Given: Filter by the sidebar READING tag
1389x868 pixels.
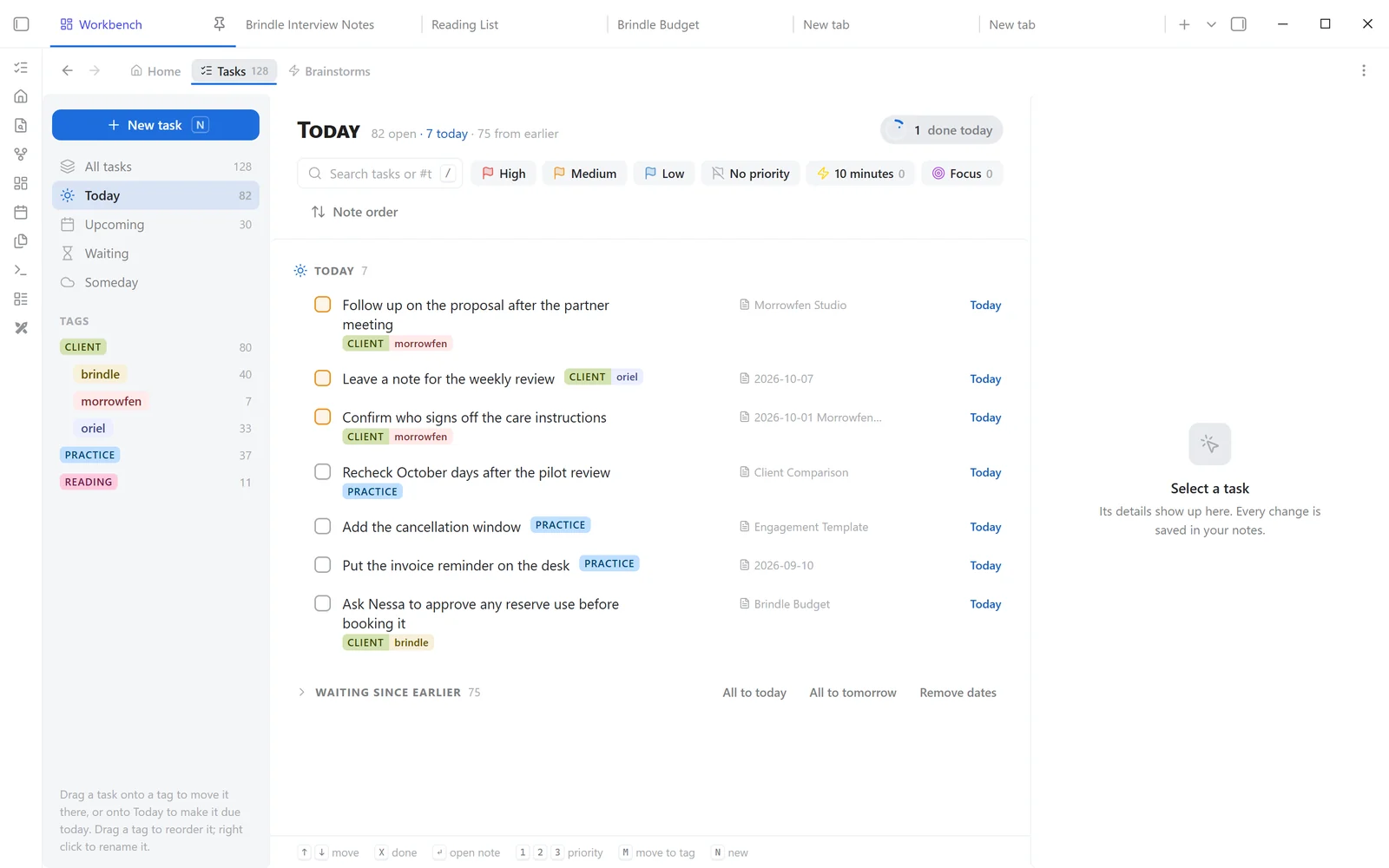Looking at the screenshot, I should 89,482.
